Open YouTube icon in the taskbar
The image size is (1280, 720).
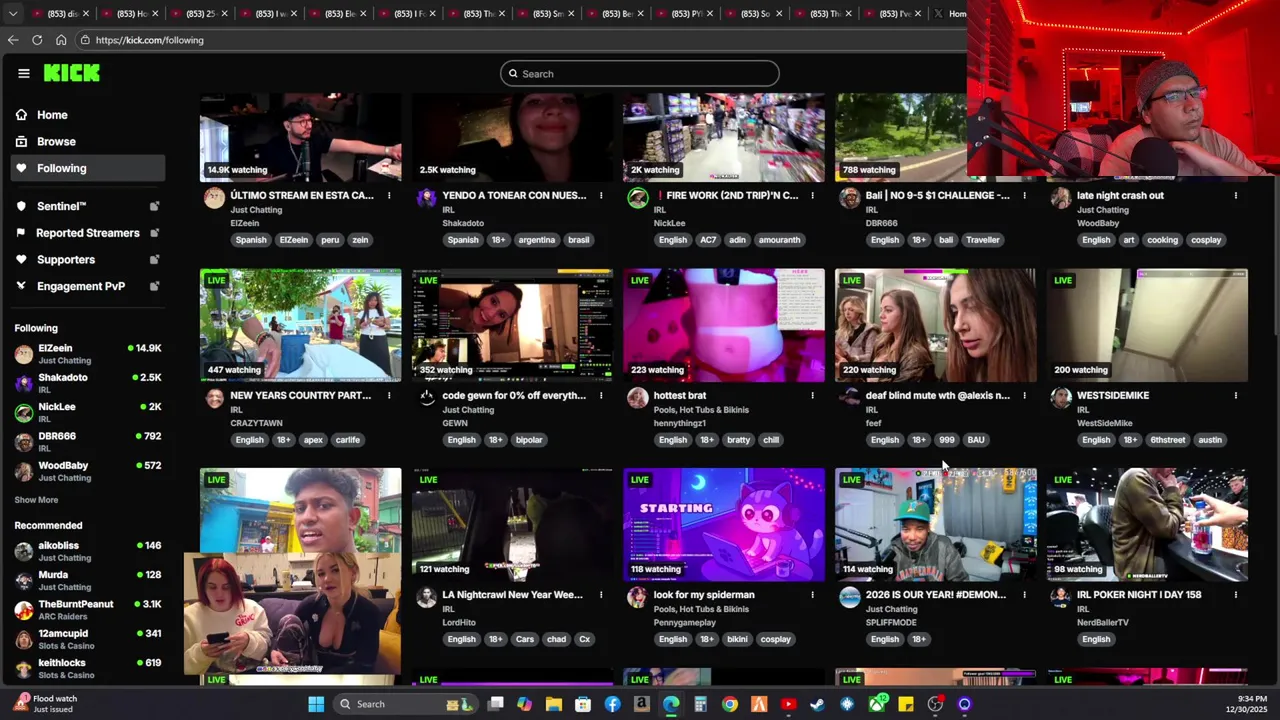click(789, 704)
